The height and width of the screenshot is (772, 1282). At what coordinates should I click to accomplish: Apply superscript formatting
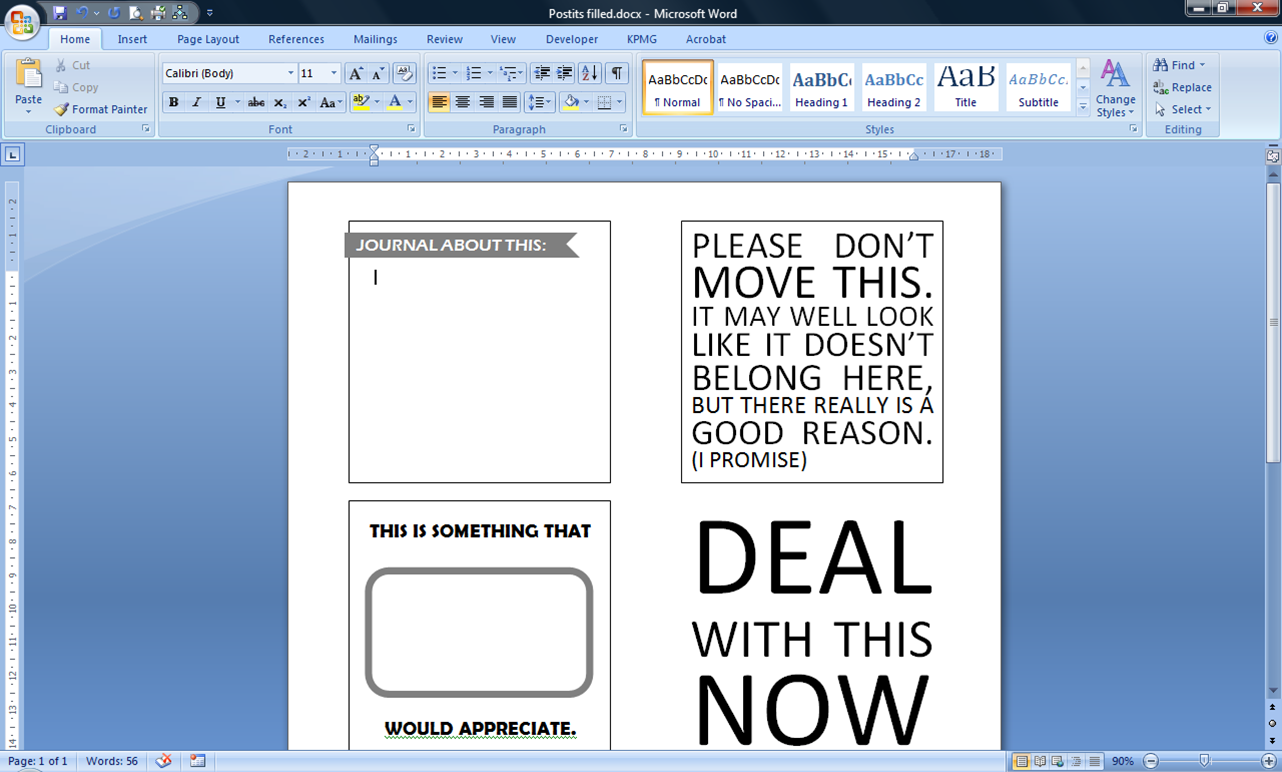[x=303, y=102]
